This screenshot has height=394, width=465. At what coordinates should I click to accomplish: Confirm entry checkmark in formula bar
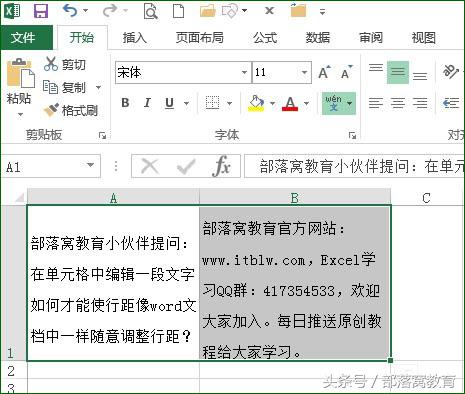click(x=186, y=166)
